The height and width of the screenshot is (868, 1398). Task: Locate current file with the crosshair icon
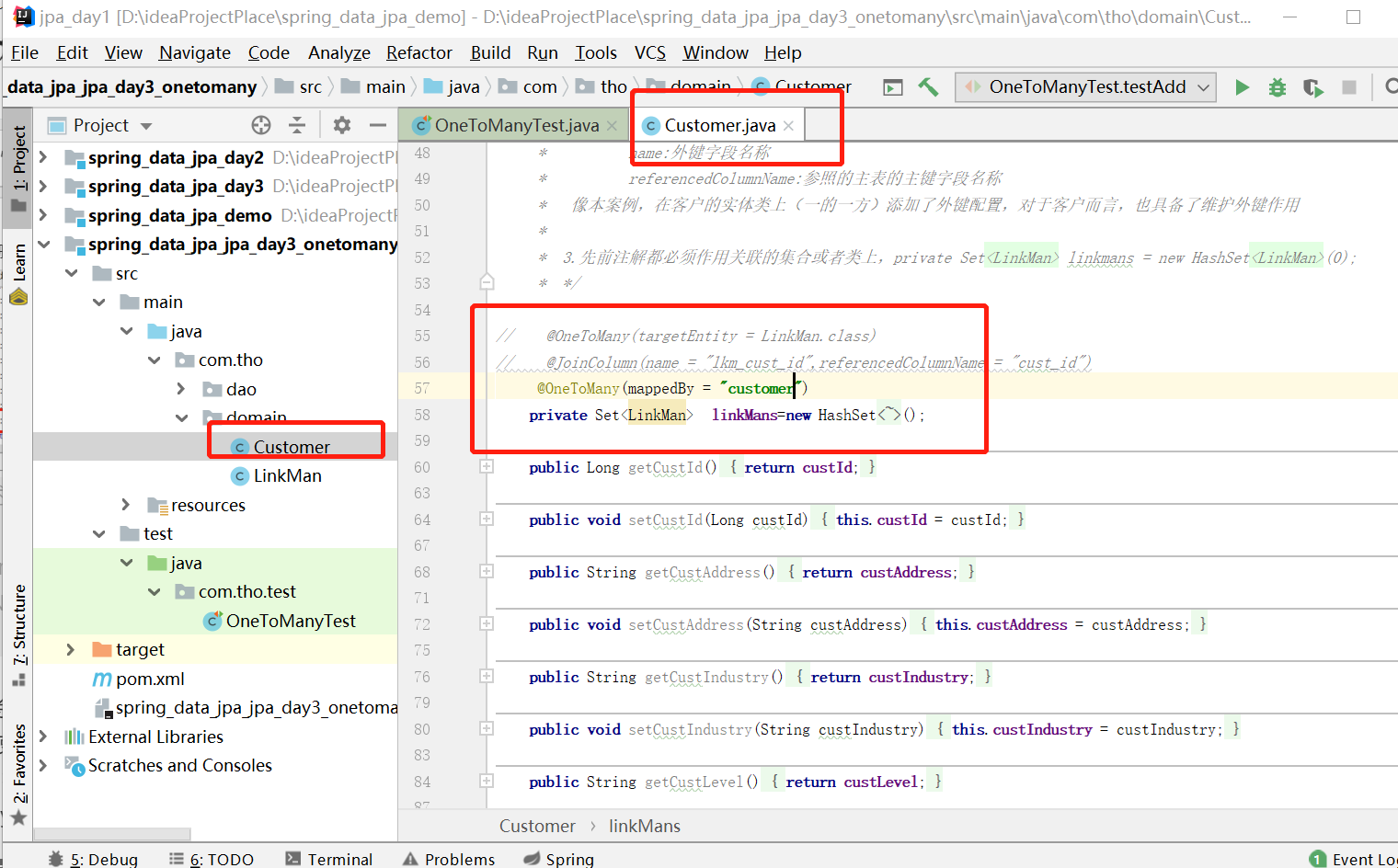point(261,125)
